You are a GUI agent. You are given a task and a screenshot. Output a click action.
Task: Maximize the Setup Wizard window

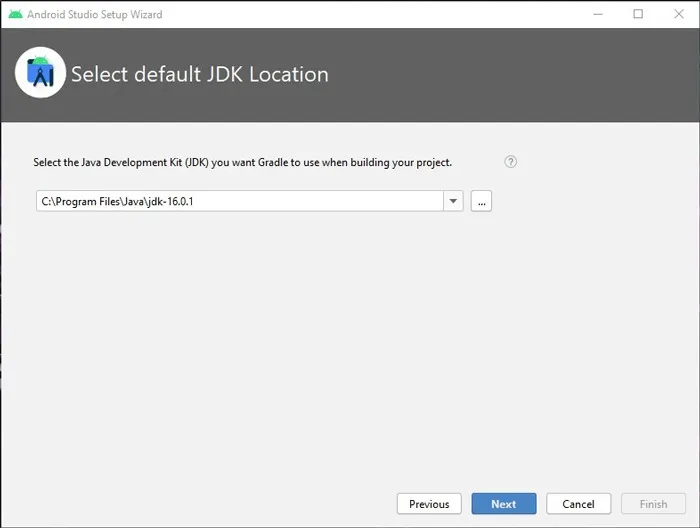638,14
